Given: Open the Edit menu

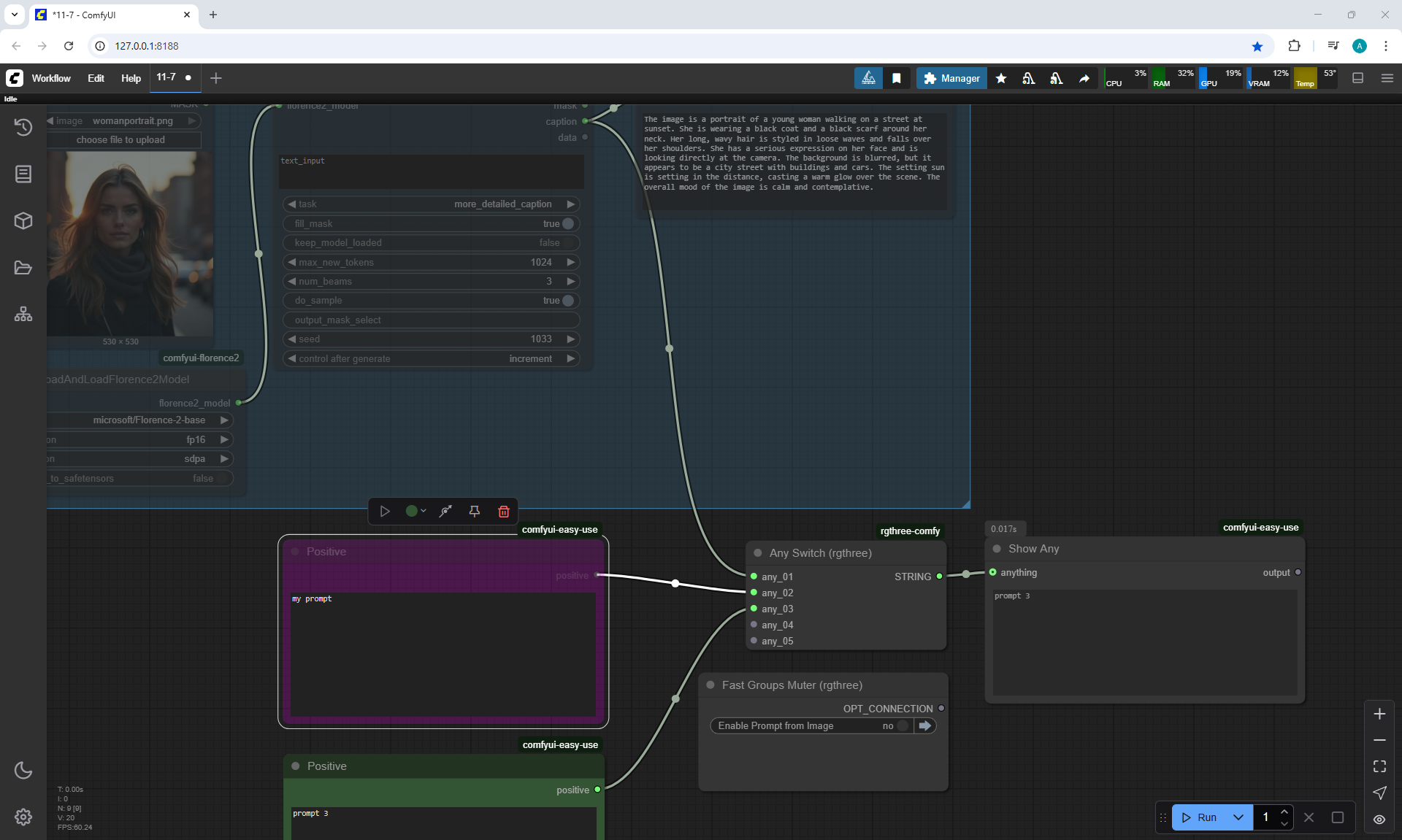Looking at the screenshot, I should tap(96, 78).
